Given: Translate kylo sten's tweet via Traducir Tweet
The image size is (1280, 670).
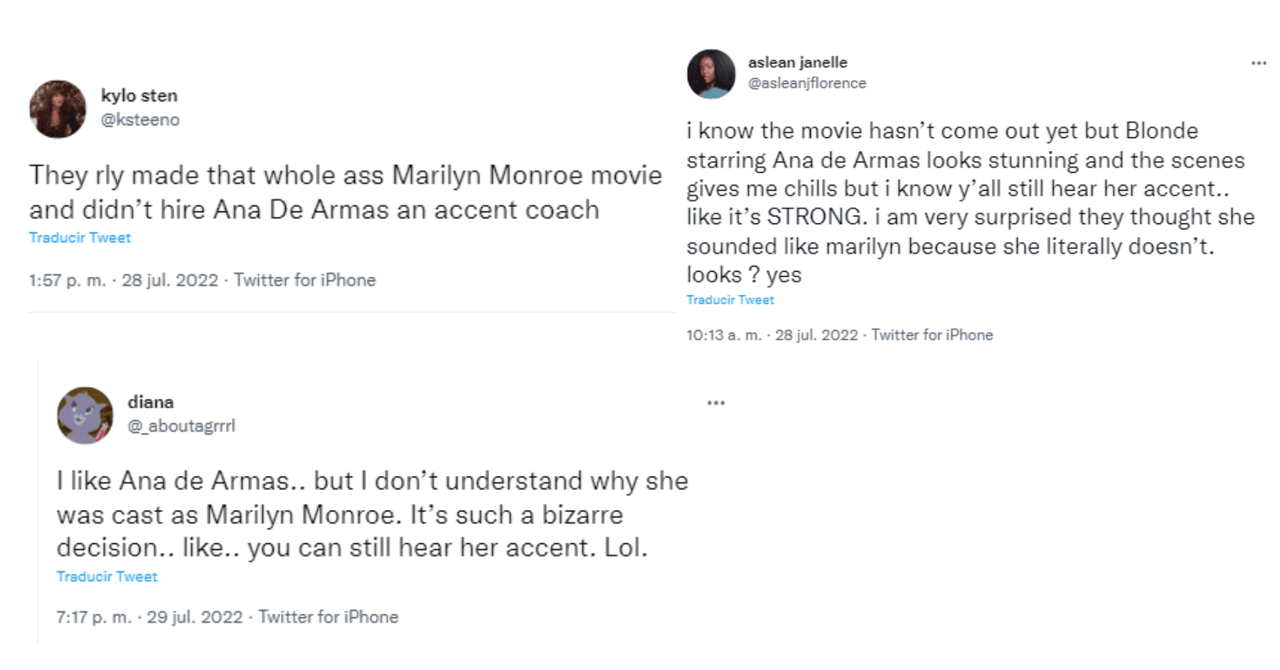Looking at the screenshot, I should (79, 237).
